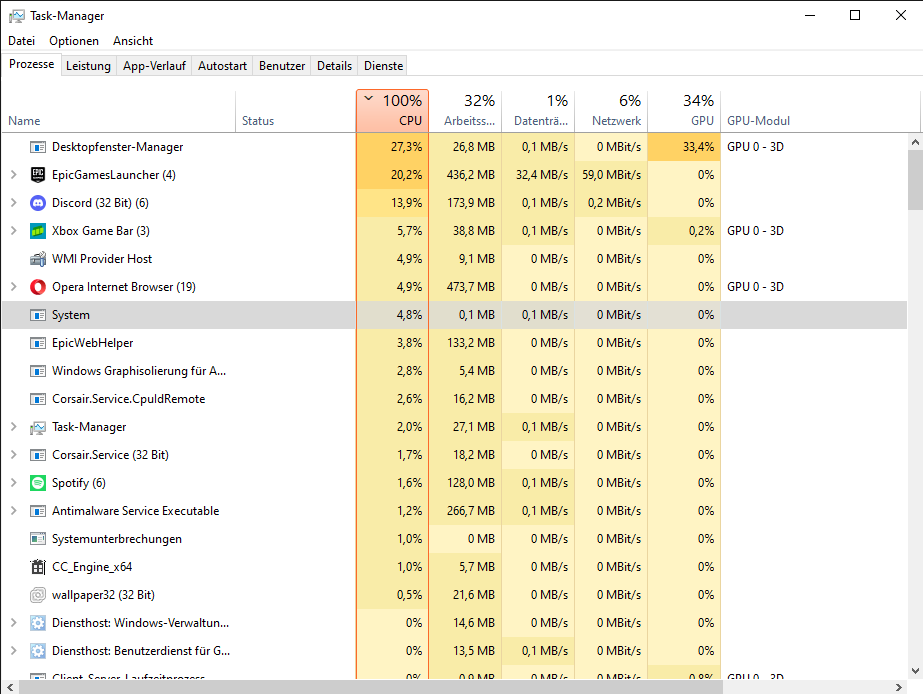Click the wallpaper32 (32 Bit) icon

38,595
